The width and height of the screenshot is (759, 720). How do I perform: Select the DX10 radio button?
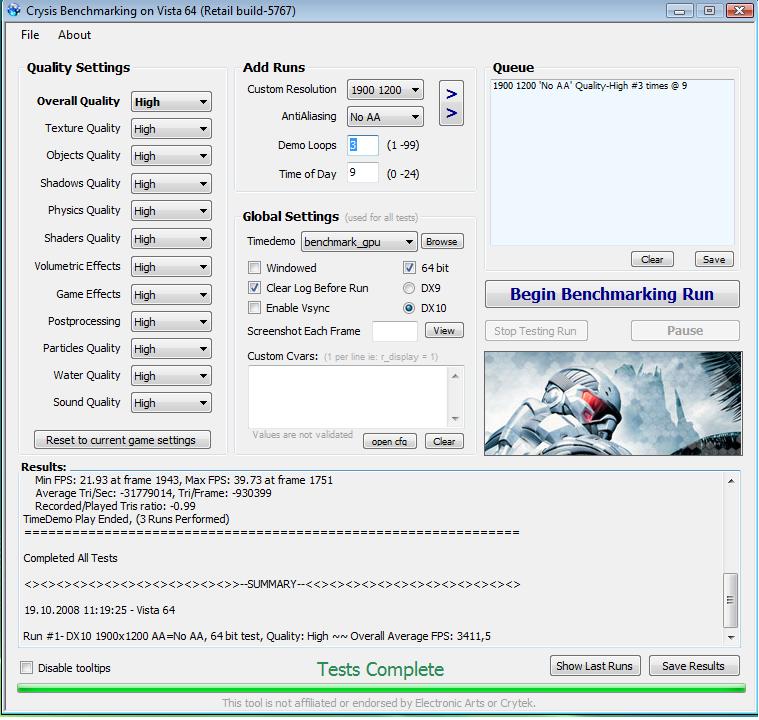pos(409,308)
